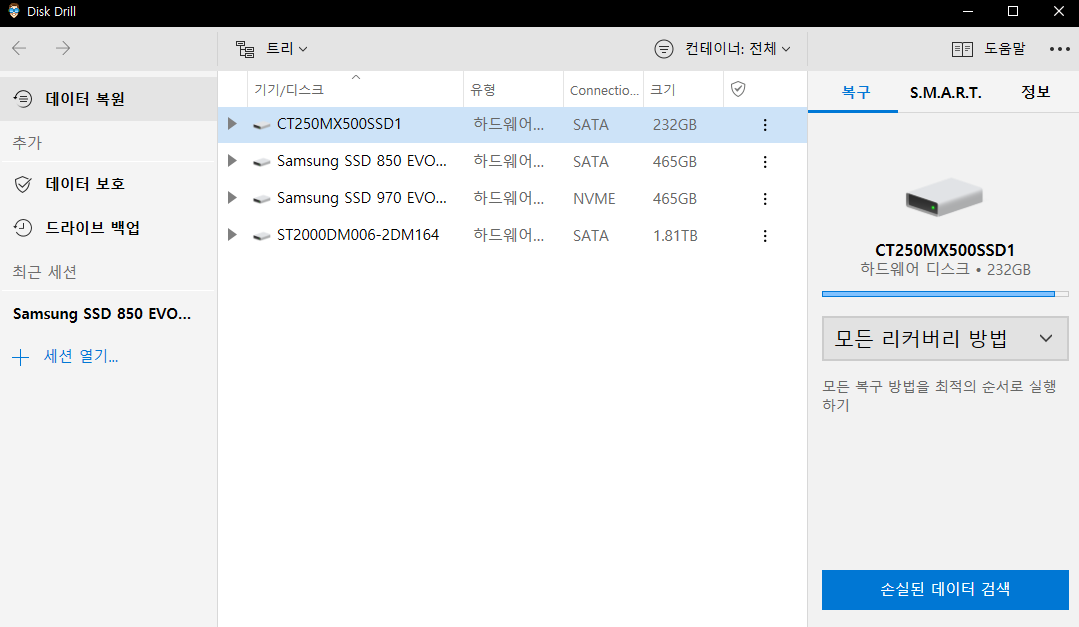The image size is (1079, 627).
Task: Click the drive icon of Samsung 850 EVO row
Action: point(261,162)
